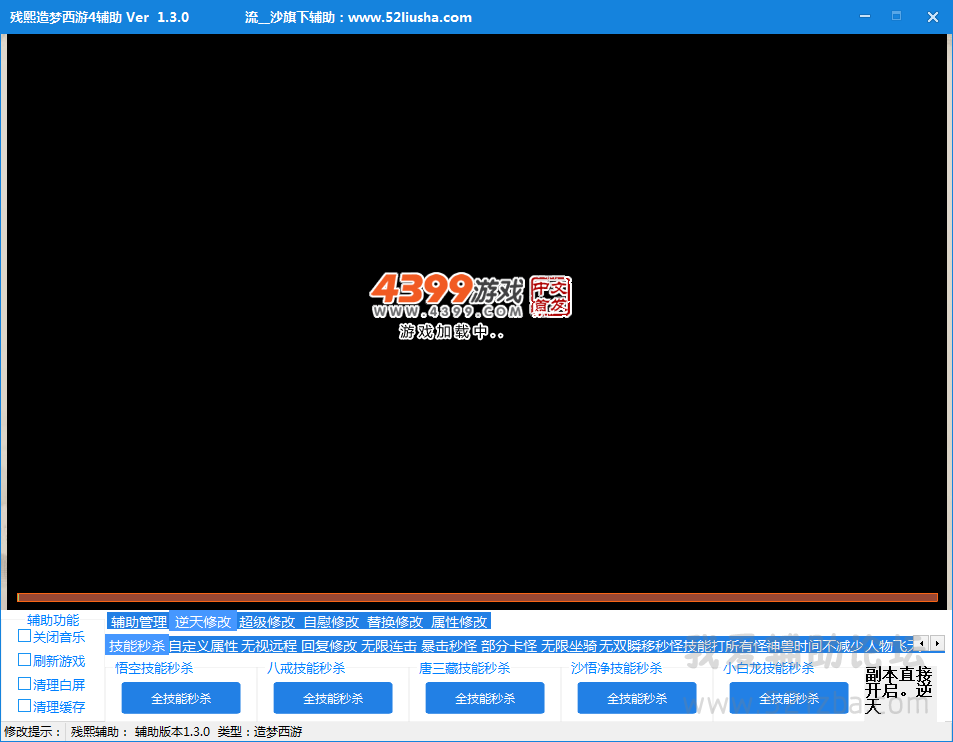Click 全技能秒杀 under 悟空技能秒杀

tap(181, 698)
